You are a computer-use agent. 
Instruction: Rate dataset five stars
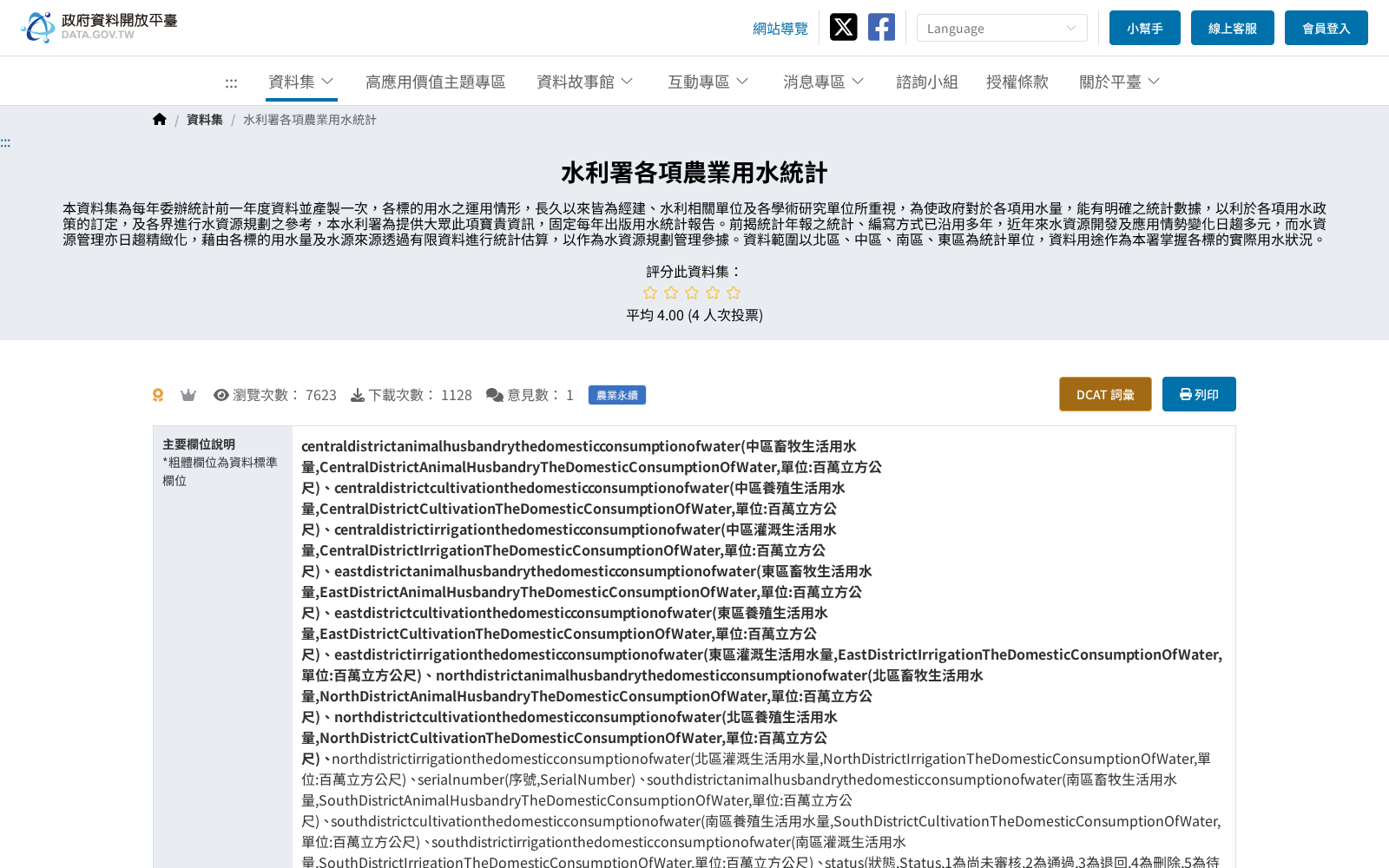pos(734,293)
